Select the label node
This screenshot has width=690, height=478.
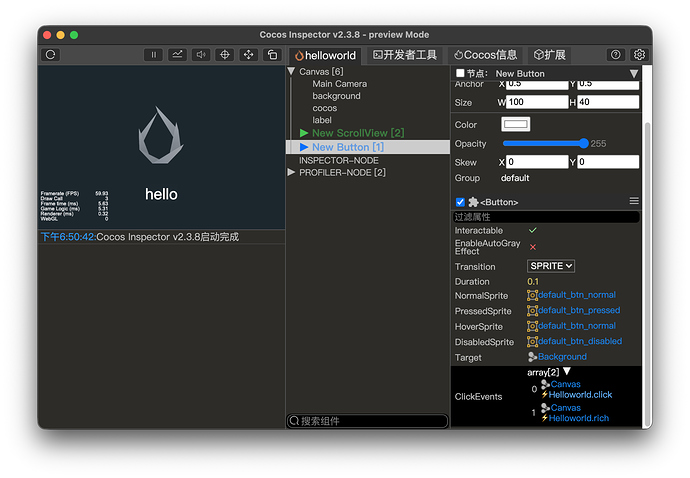pyautogui.click(x=322, y=120)
